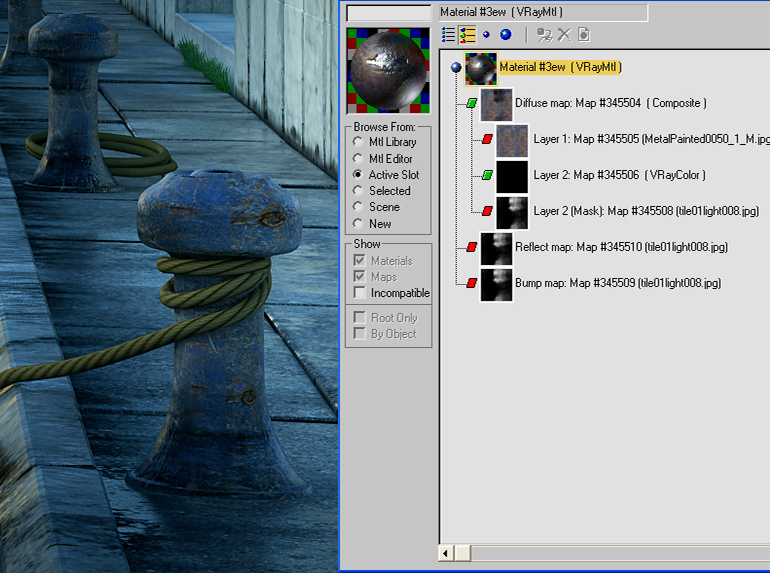Click material name field Material #3ew
778x573 pixels.
543,12
